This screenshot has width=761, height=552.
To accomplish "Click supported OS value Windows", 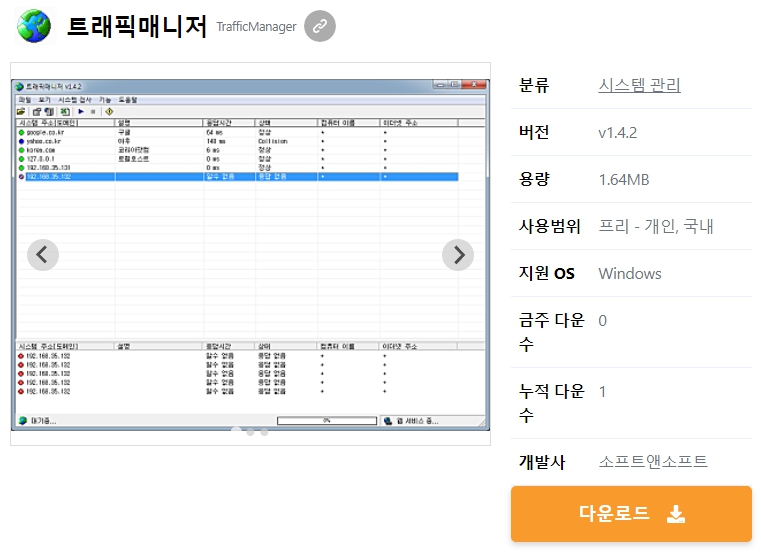I will [630, 273].
